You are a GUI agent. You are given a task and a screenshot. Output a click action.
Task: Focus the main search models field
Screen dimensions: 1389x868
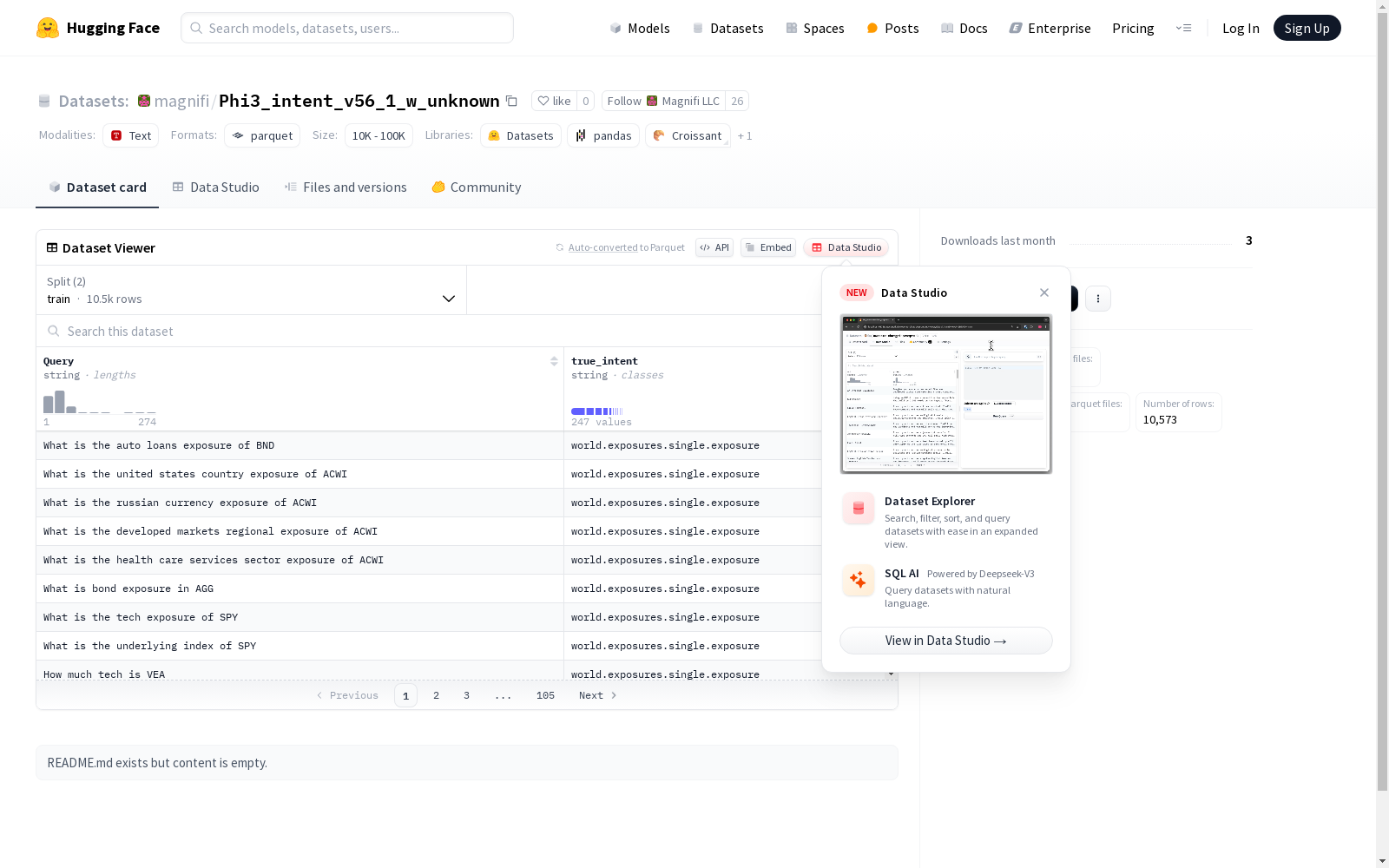coord(347,28)
